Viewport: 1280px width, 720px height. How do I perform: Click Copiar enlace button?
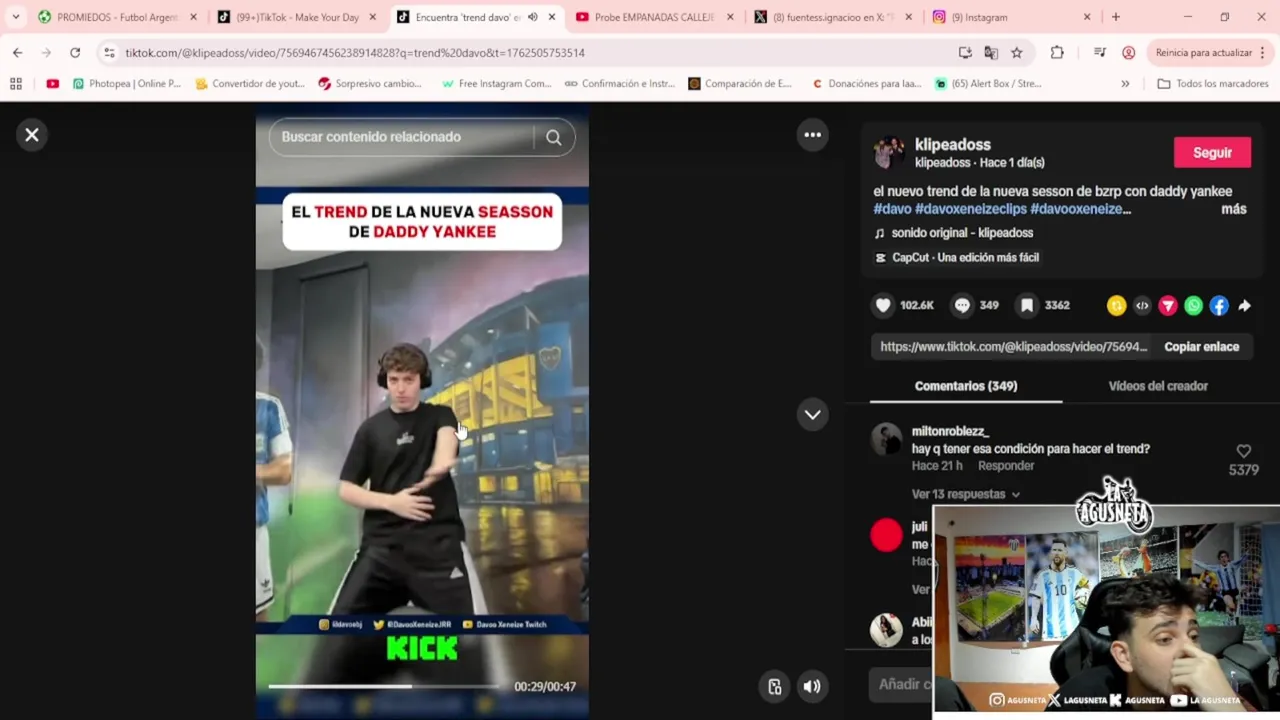1201,347
